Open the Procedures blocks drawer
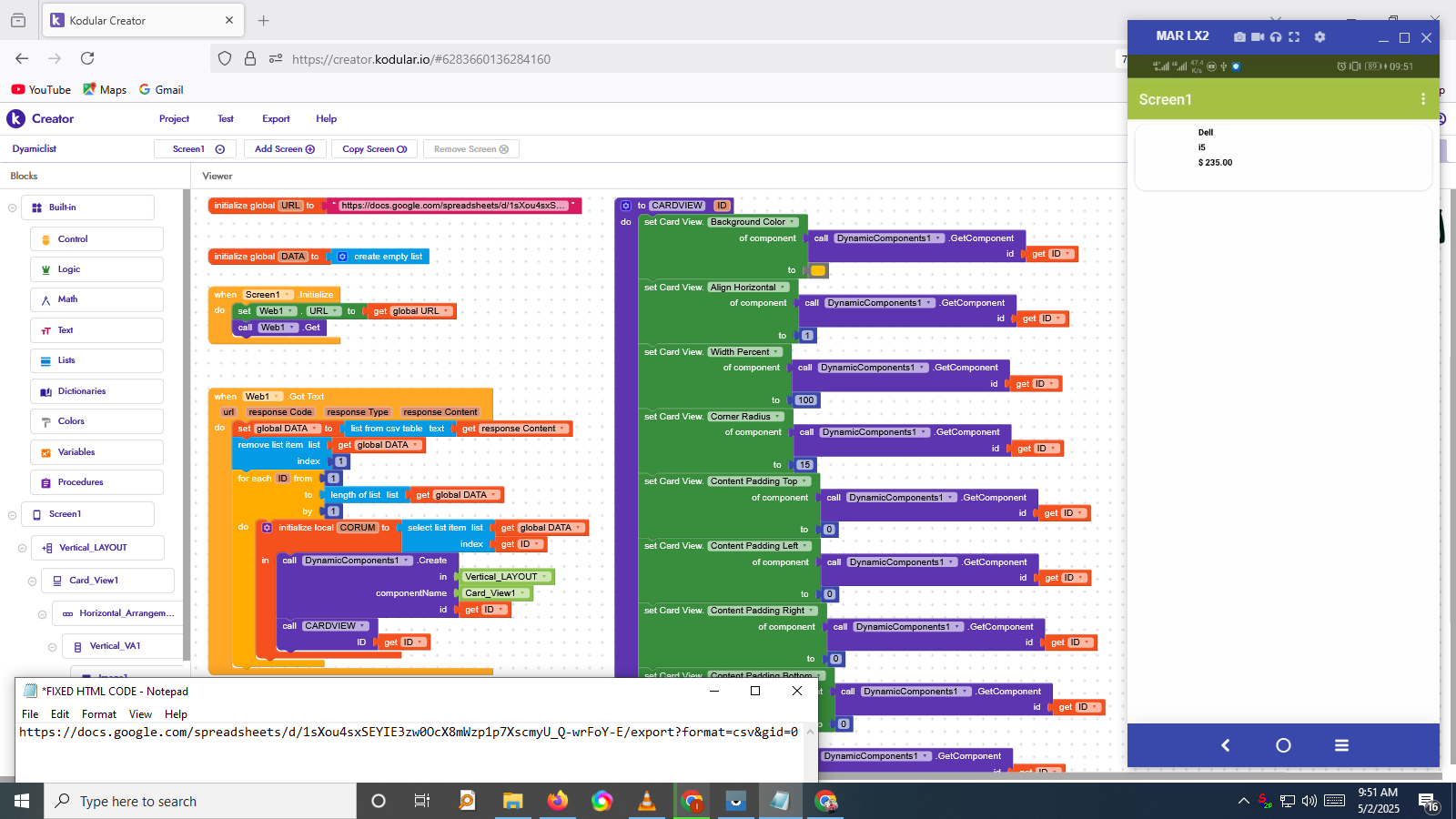This screenshot has width=1456, height=819. pos(96,482)
